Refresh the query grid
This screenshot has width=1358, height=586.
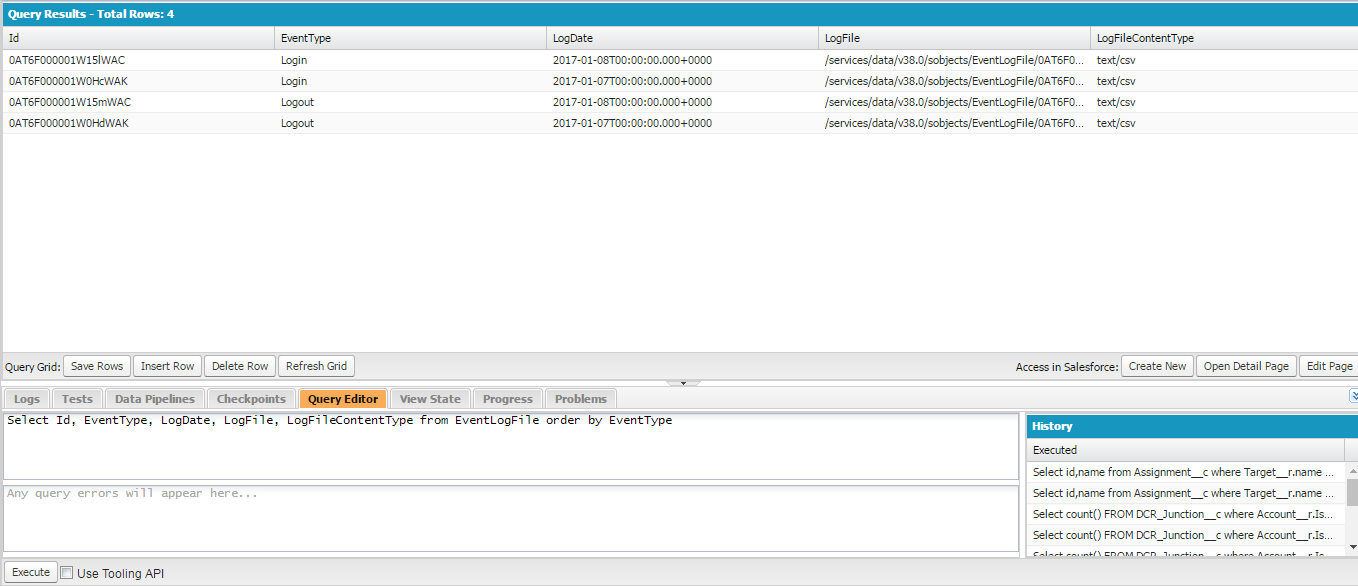point(316,365)
